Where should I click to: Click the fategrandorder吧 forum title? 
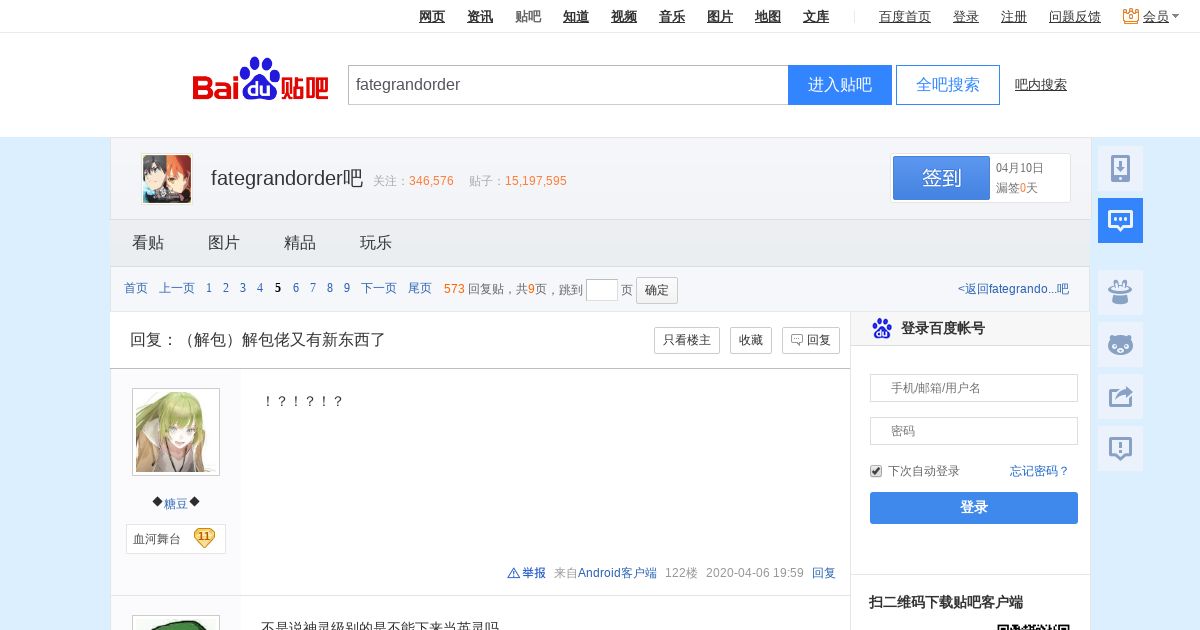point(287,179)
